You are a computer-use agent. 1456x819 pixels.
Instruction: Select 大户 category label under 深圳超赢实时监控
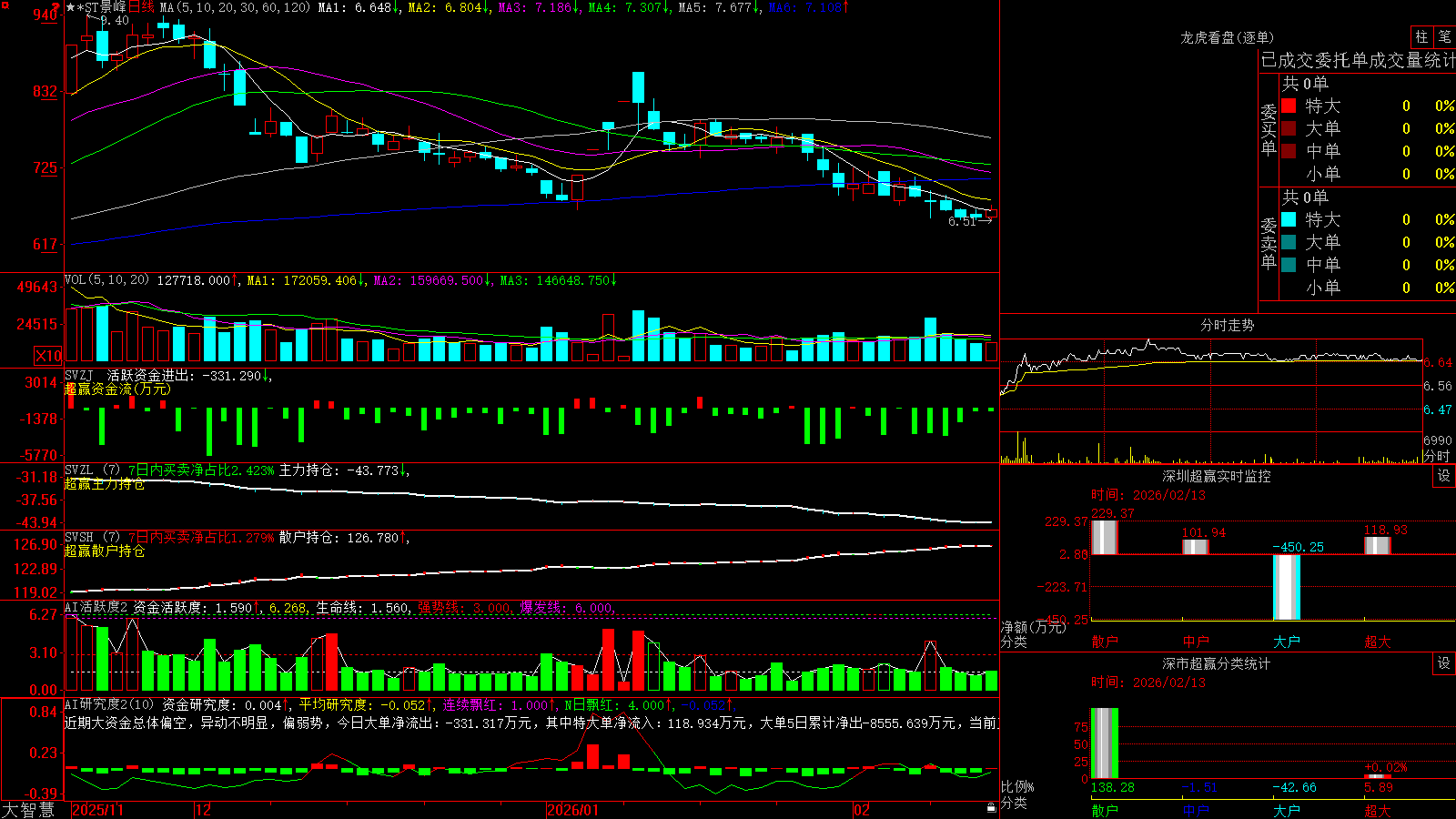pos(1287,642)
